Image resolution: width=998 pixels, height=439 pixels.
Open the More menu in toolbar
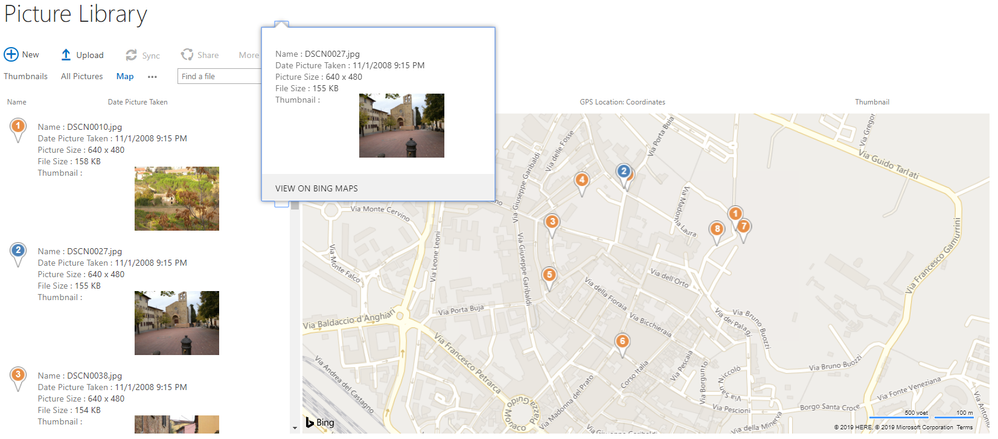click(x=248, y=55)
